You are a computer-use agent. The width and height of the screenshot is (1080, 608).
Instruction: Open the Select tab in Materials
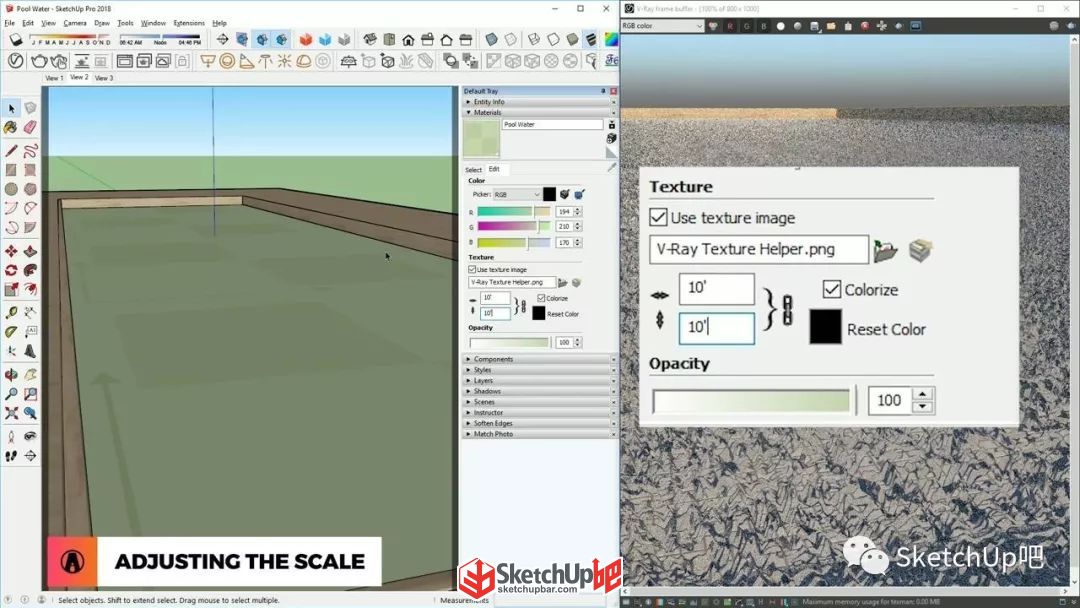click(x=473, y=169)
